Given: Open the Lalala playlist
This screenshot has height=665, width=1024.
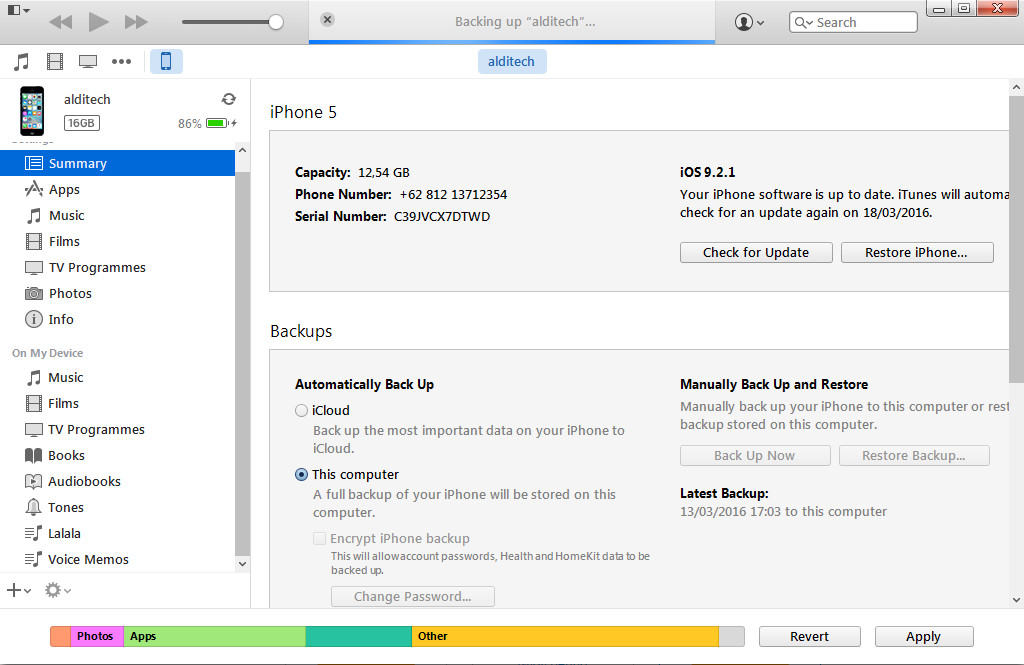Looking at the screenshot, I should [x=118, y=534].
